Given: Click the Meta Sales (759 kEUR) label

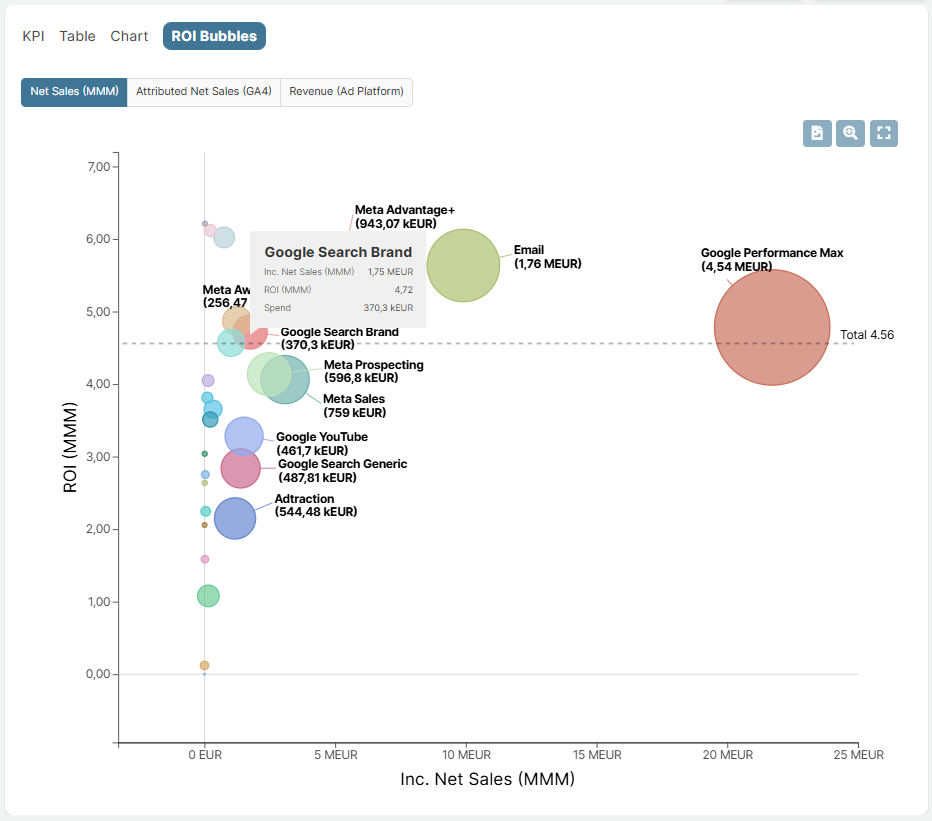Looking at the screenshot, I should click(354, 405).
